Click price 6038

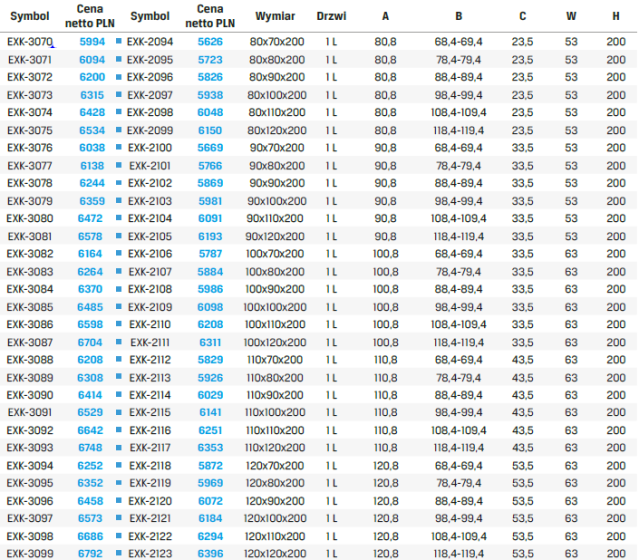(x=92, y=148)
